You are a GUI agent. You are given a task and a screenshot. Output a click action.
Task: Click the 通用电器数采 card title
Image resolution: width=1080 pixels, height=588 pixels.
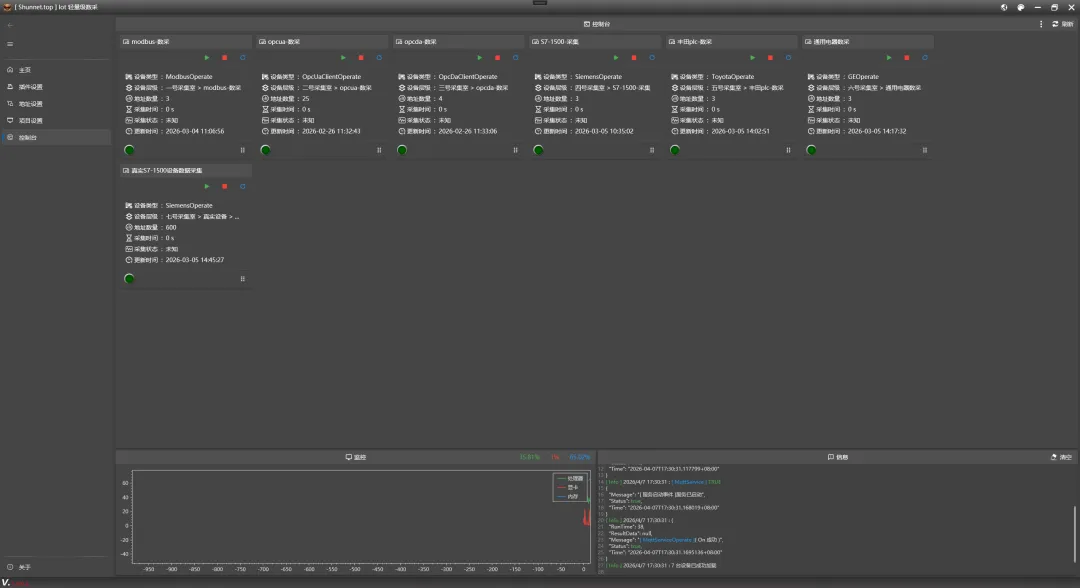(x=831, y=42)
